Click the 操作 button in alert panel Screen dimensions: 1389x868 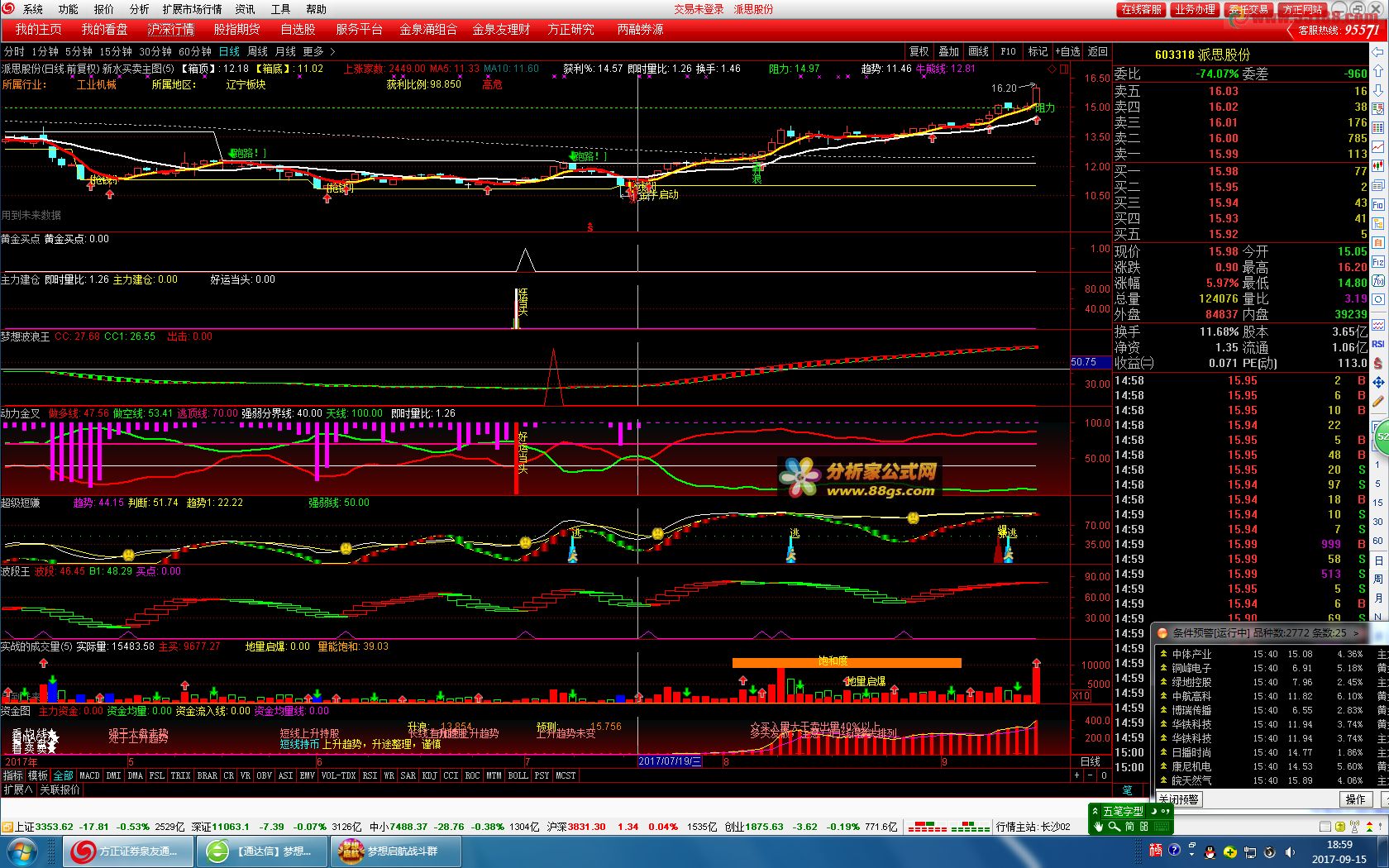(x=1355, y=799)
